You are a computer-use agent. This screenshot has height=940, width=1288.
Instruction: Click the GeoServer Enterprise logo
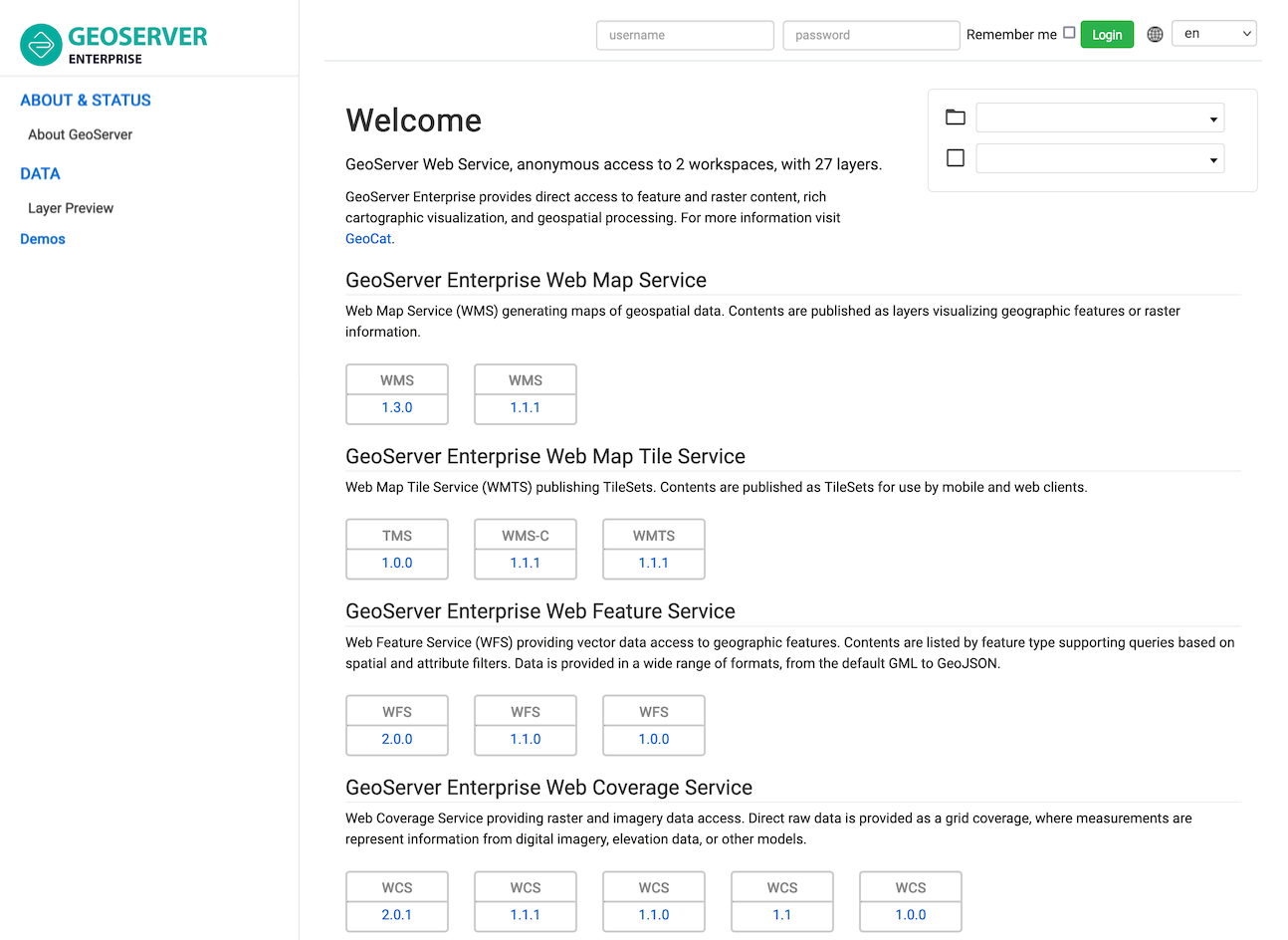[113, 45]
